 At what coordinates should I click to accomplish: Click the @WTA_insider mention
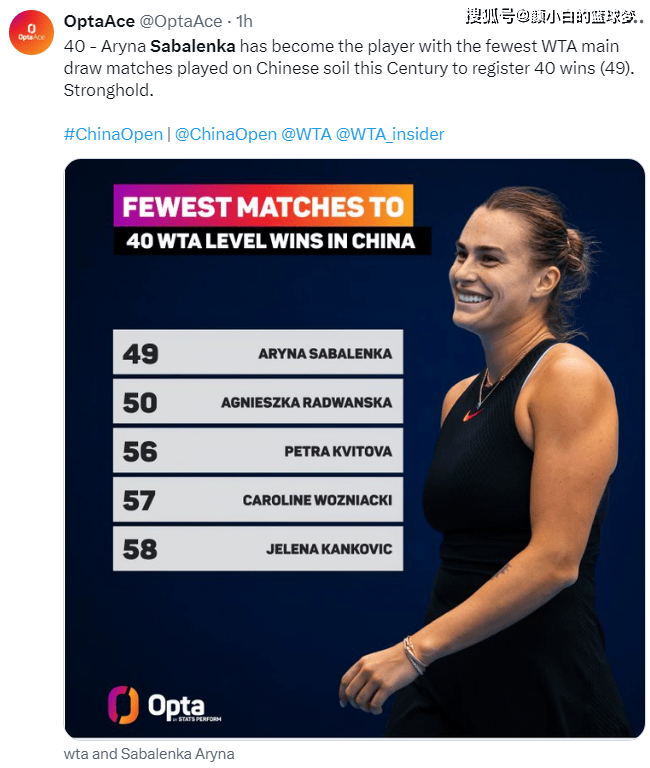(390, 134)
